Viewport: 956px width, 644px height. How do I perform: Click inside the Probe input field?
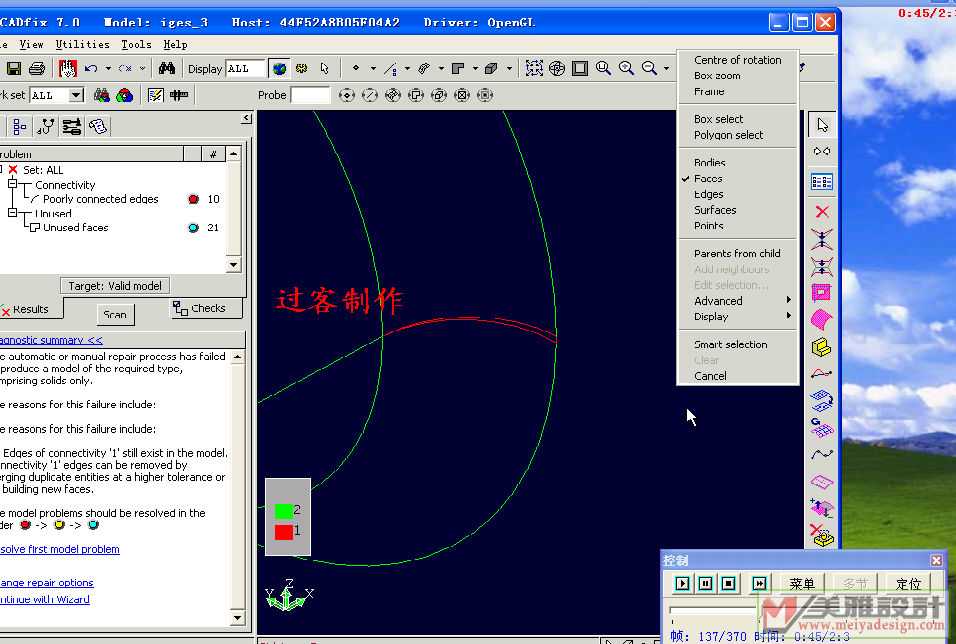point(310,95)
